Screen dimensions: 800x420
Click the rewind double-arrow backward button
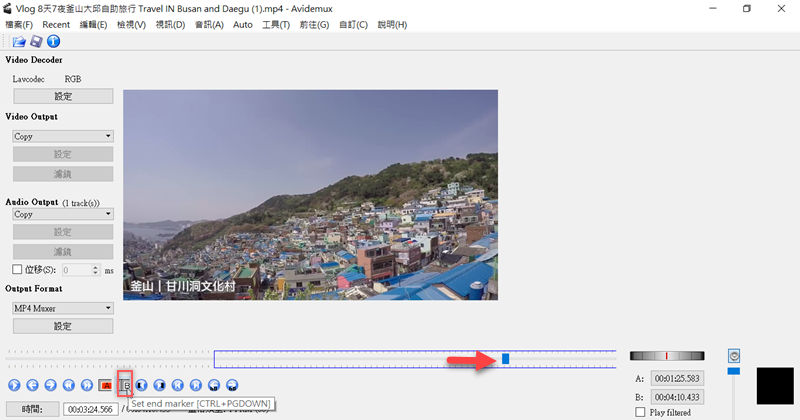(x=69, y=384)
